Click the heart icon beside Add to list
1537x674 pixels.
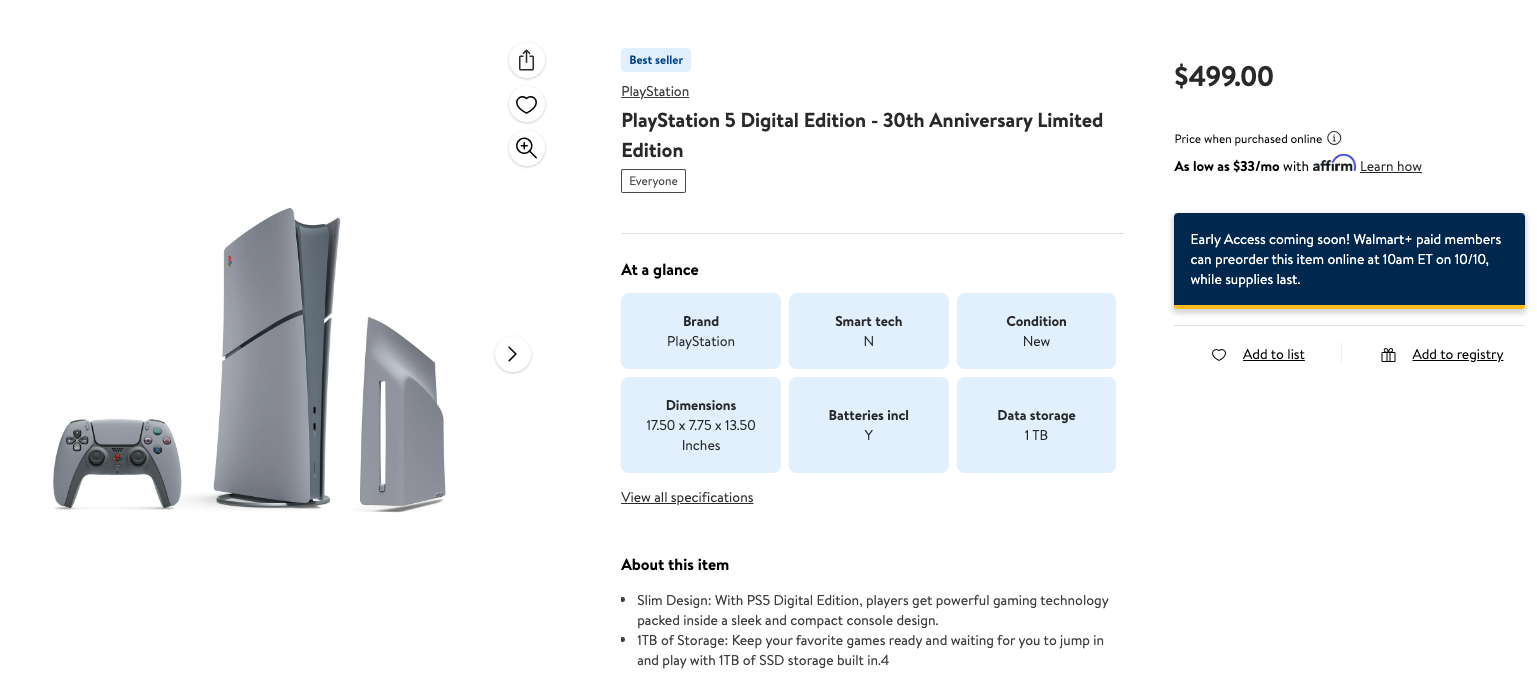[x=1219, y=354]
